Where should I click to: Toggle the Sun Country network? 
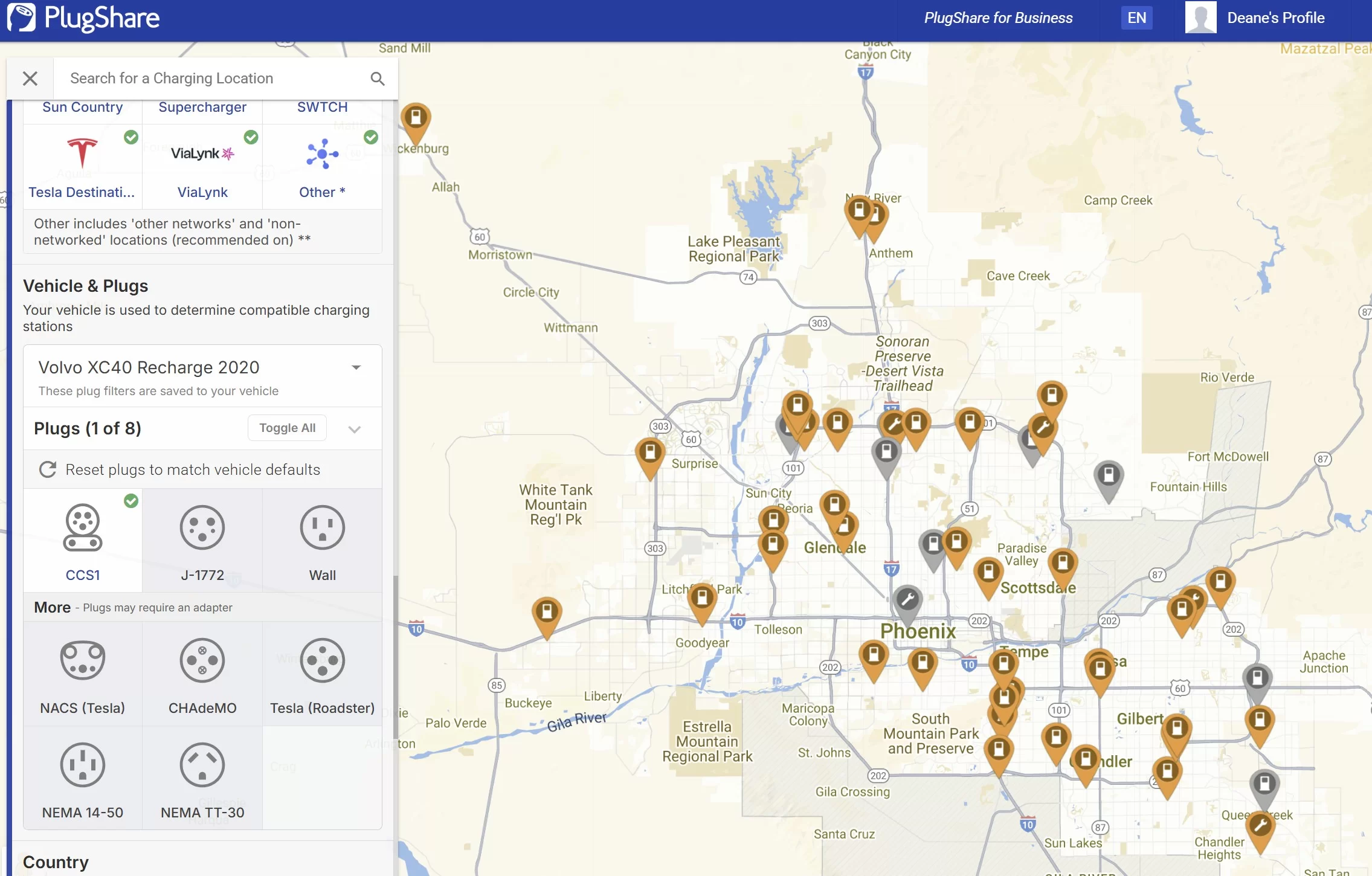tap(83, 109)
